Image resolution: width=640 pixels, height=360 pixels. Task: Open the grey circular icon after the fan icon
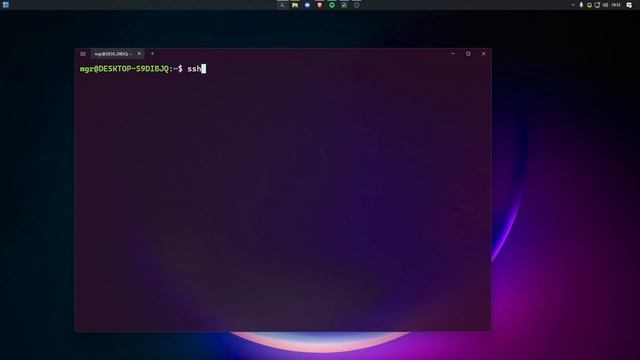[356, 5]
